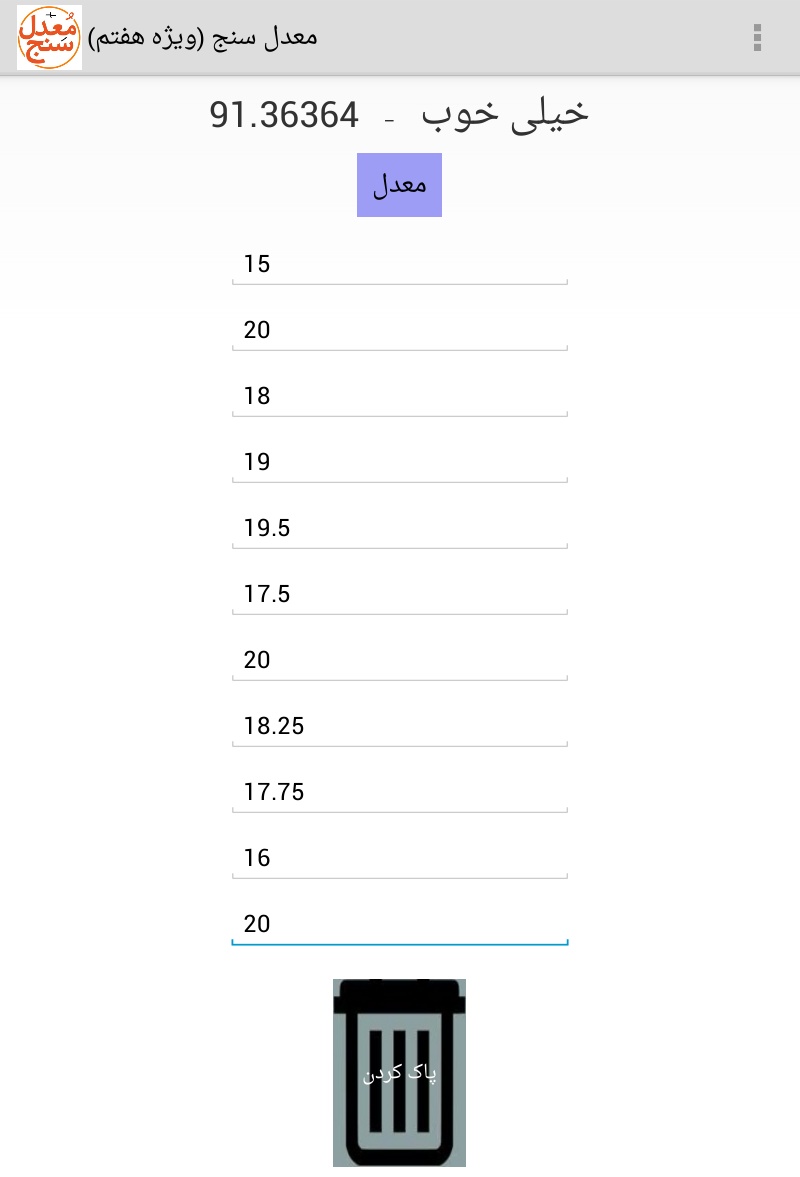Tap the grade field containing 16

[x=399, y=859]
